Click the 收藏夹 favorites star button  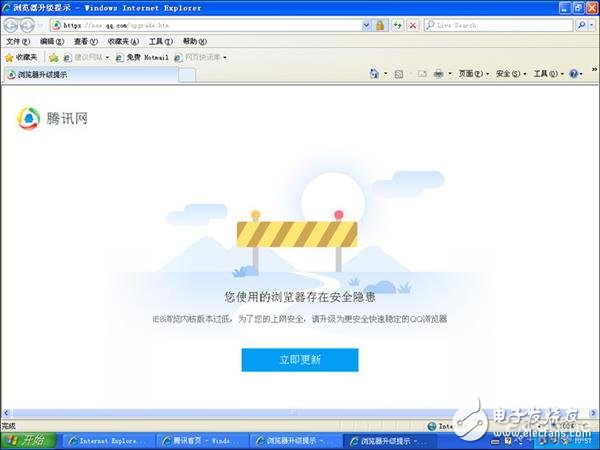click(x=22, y=57)
